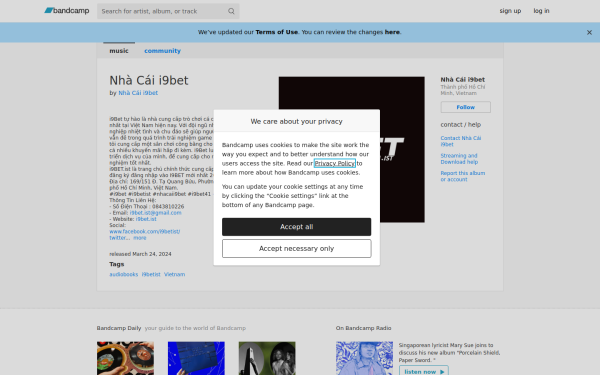
Task: Click the search magnifier icon
Action: click(231, 11)
